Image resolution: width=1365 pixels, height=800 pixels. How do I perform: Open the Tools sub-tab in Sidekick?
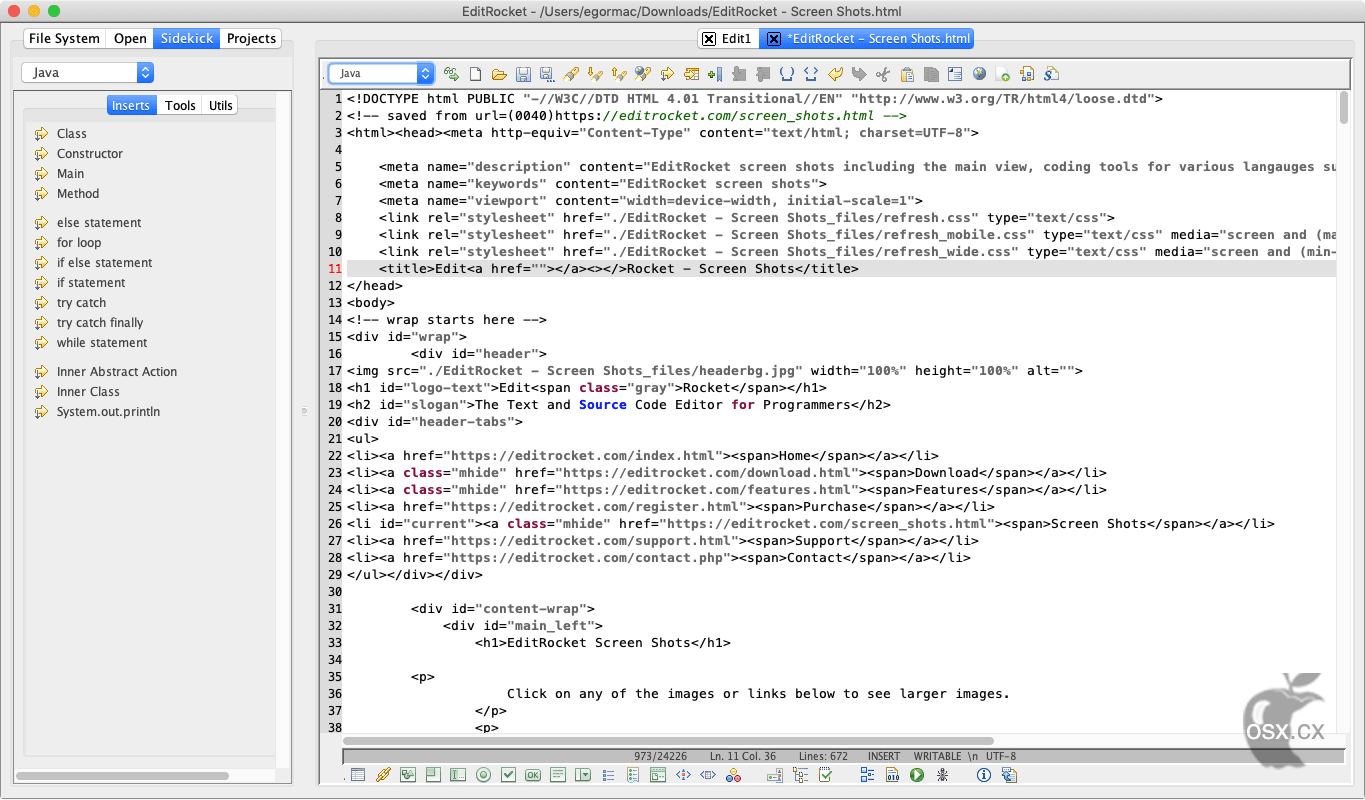[x=180, y=105]
